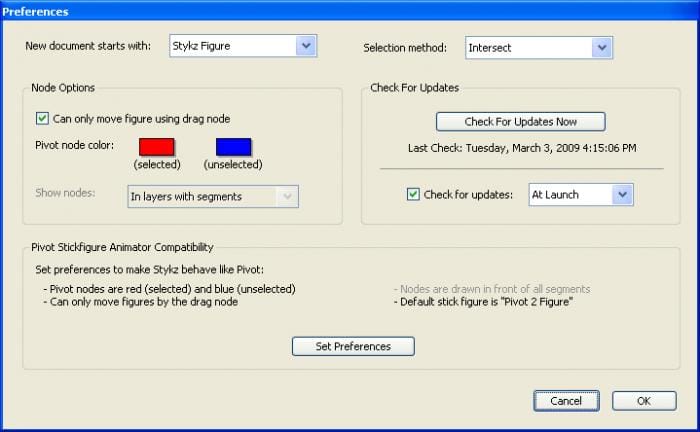Click 'Pivot nodes are red (selected)' line
Viewport: 700px width, 432px height.
point(170,289)
